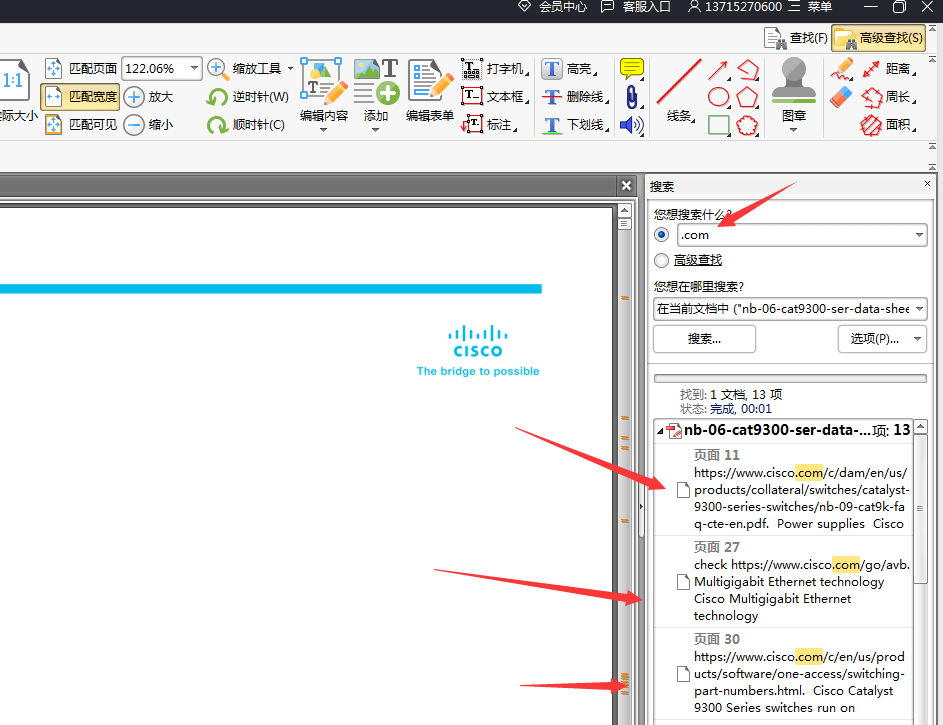Select the 高级查找 radio option
Screen dimensions: 943x725
(661, 261)
